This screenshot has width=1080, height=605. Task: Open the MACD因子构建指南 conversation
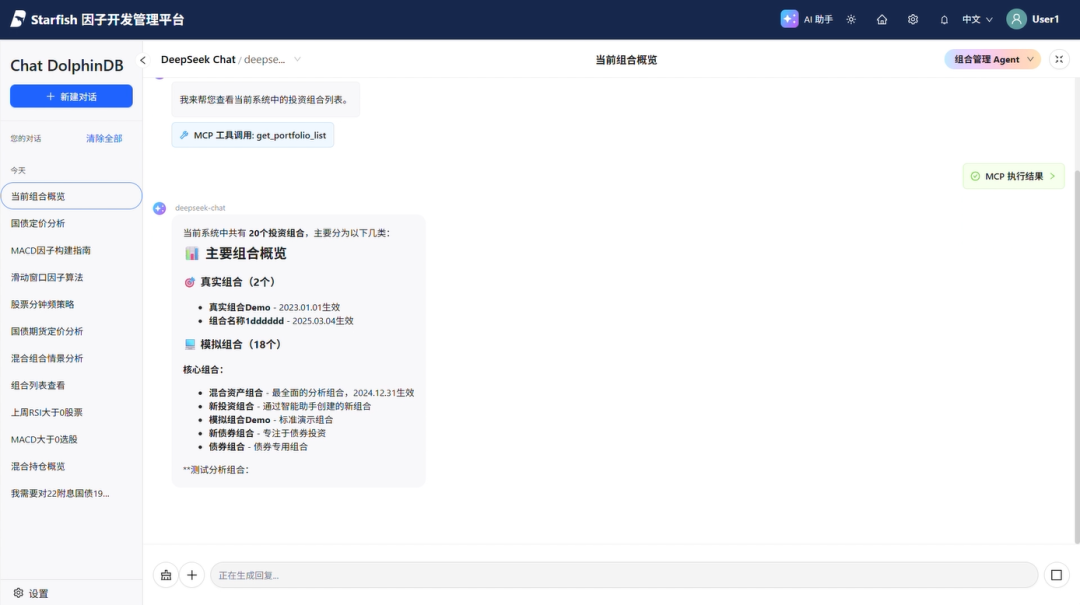pyautogui.click(x=71, y=250)
